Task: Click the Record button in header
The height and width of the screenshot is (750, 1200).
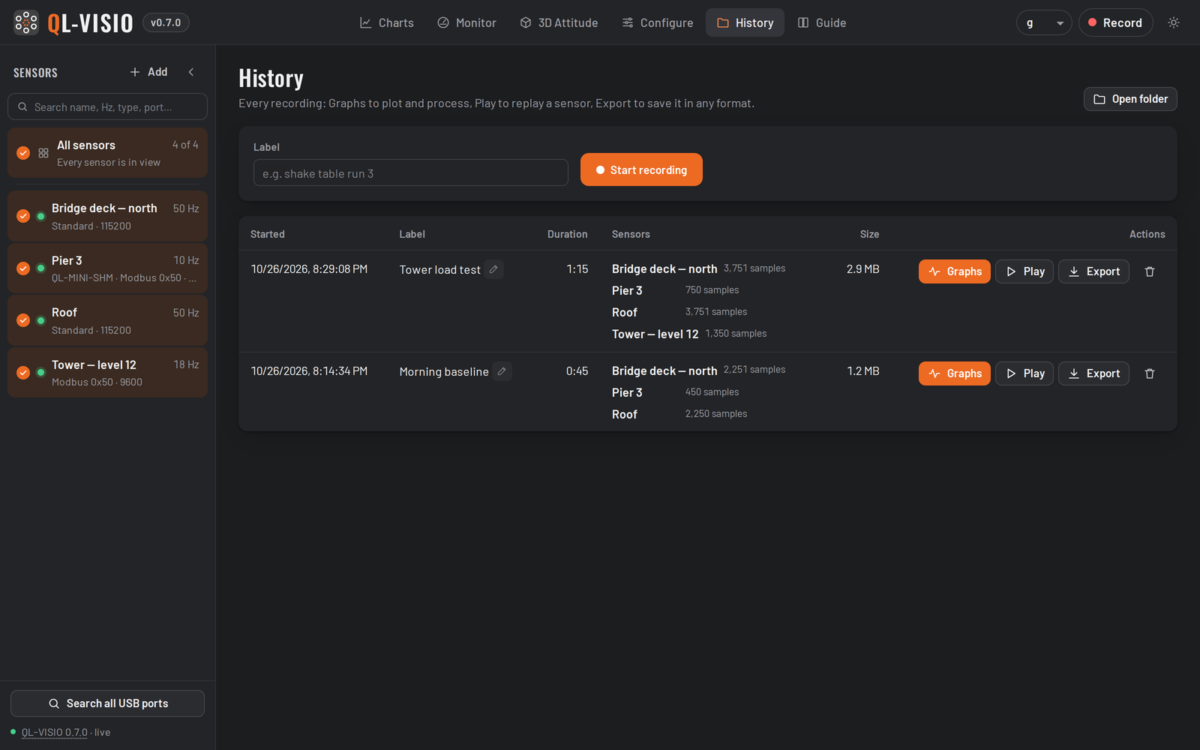Action: pyautogui.click(x=1115, y=22)
